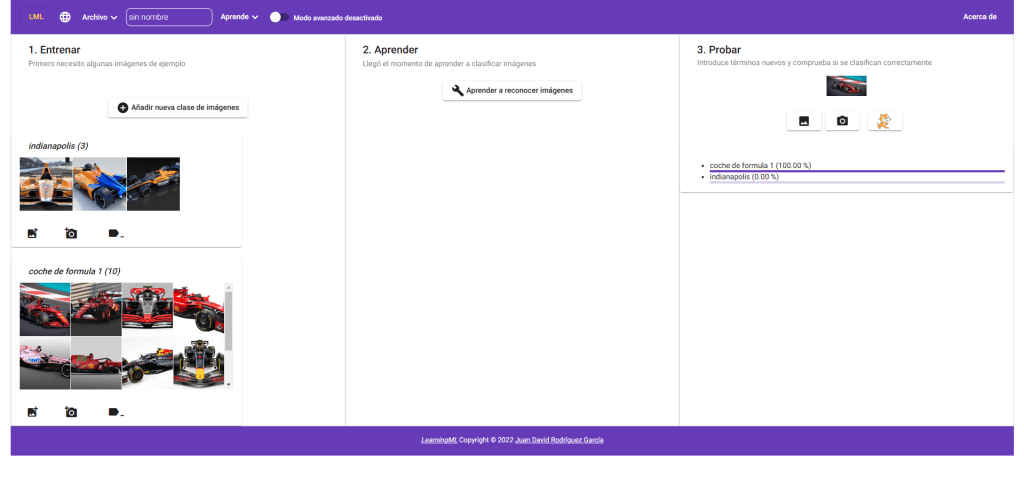This screenshot has height=486, width=1024.
Task: Add image file to indianapolis class
Action: (x=32, y=233)
